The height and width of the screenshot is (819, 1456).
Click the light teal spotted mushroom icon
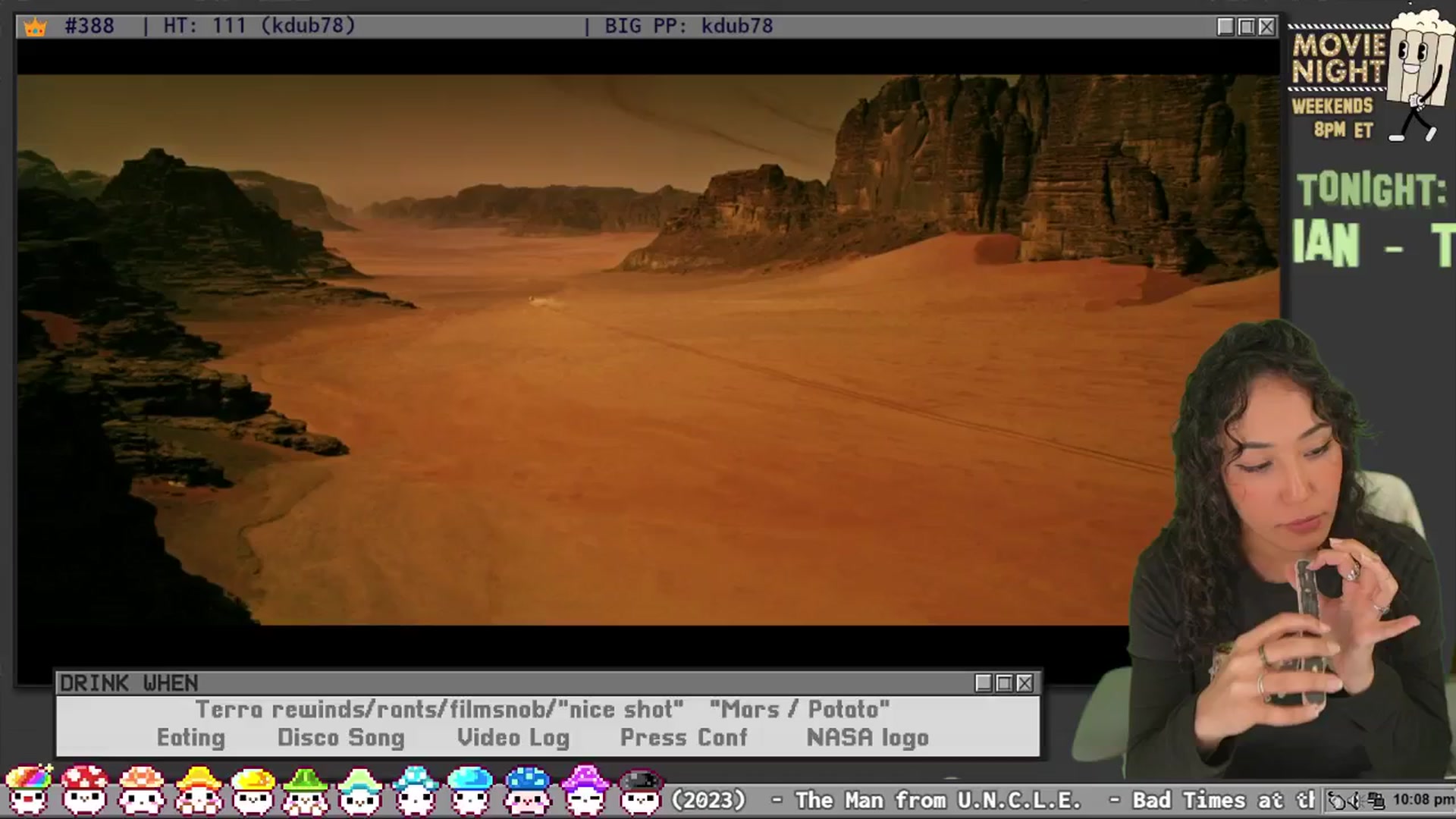pyautogui.click(x=415, y=789)
